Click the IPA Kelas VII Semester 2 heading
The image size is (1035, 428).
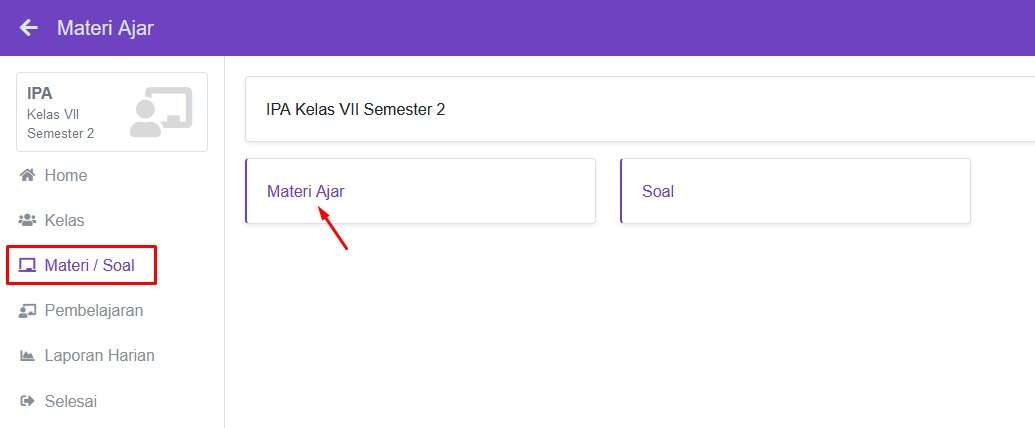355,109
